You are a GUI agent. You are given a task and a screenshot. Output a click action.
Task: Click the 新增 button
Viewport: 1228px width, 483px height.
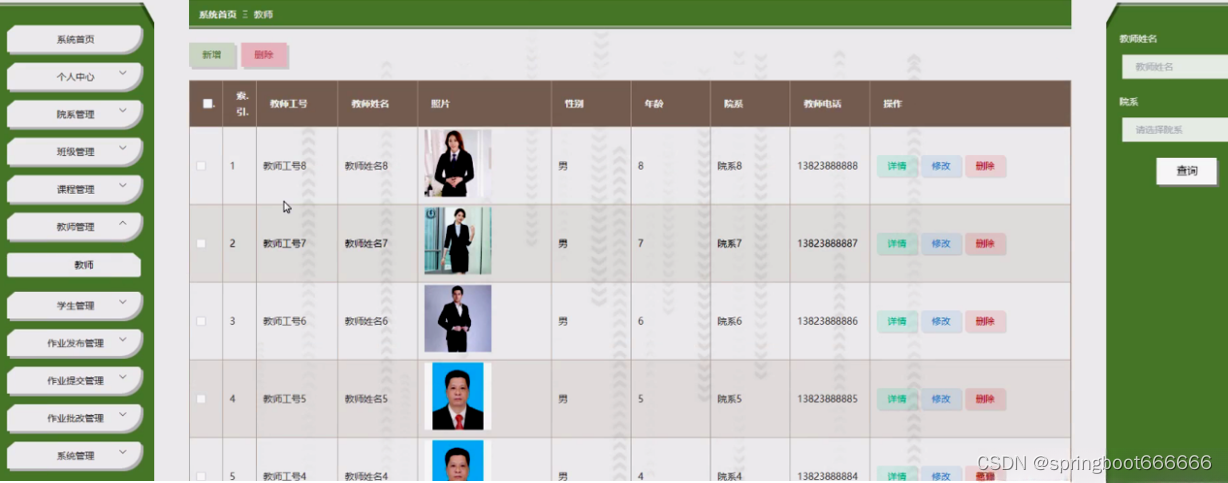(x=211, y=55)
